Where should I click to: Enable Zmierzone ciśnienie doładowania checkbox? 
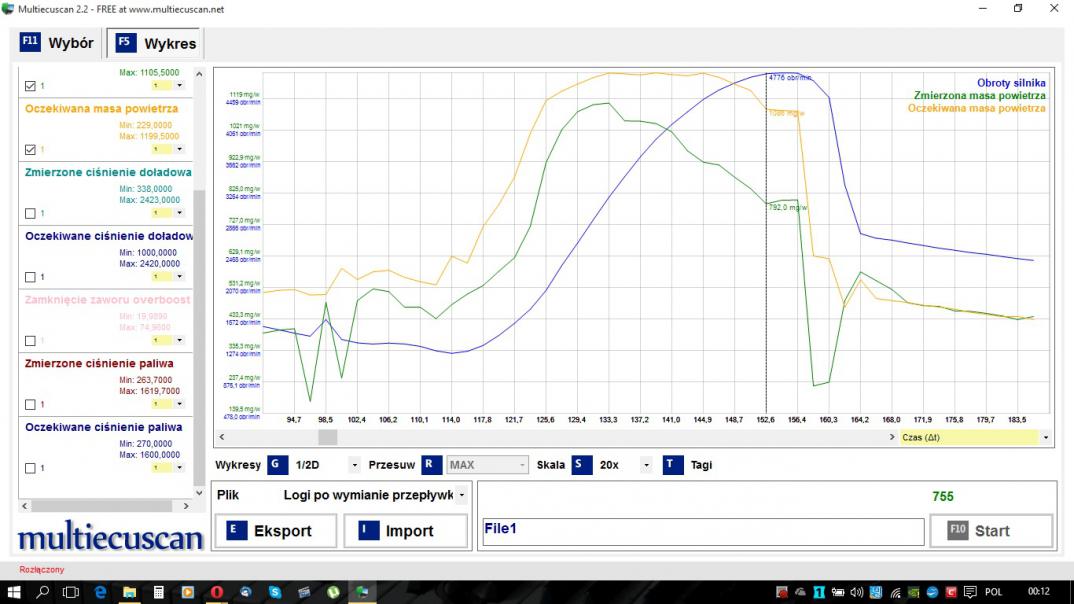[x=30, y=214]
